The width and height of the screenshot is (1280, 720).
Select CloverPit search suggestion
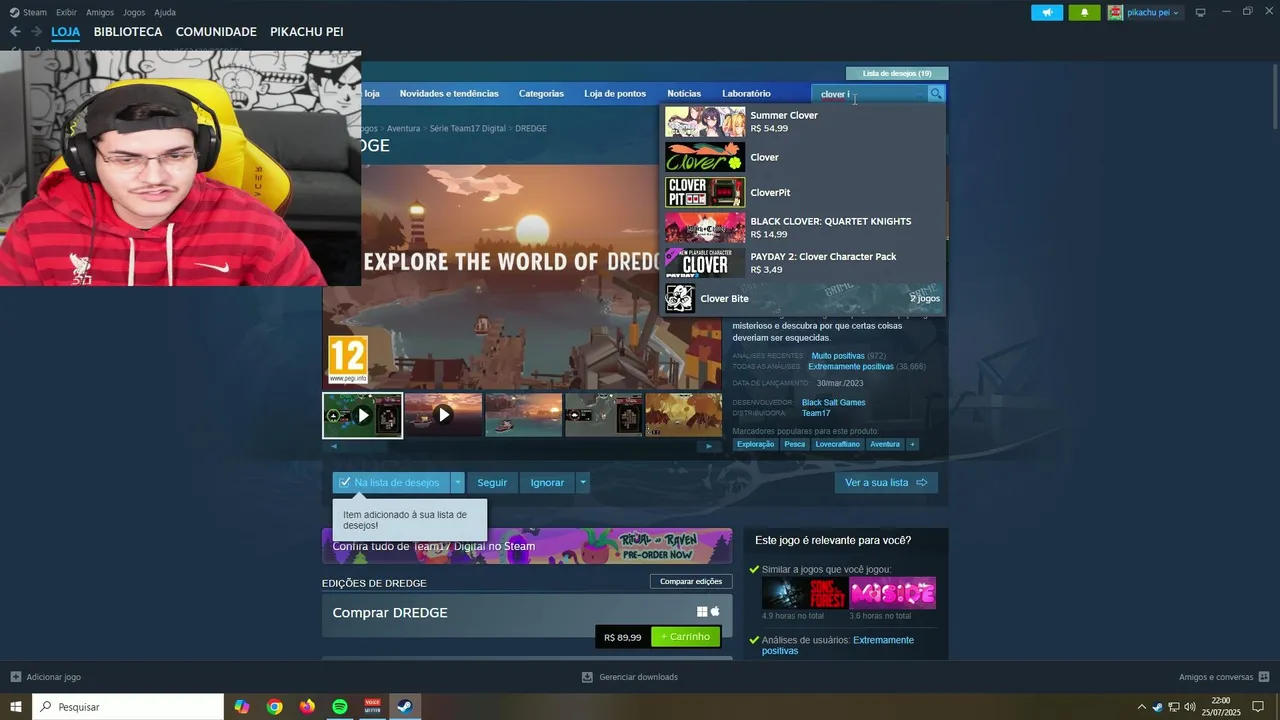click(803, 192)
